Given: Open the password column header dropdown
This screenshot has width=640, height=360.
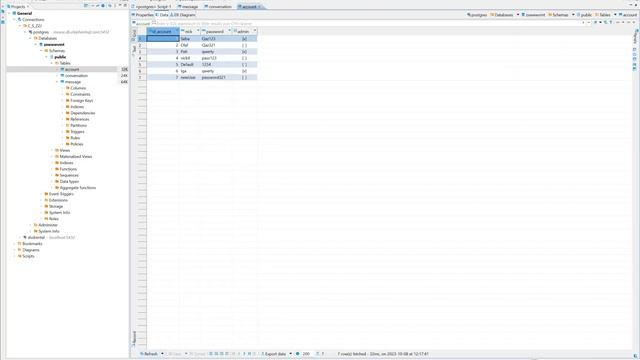Looking at the screenshot, I should pos(229,31).
